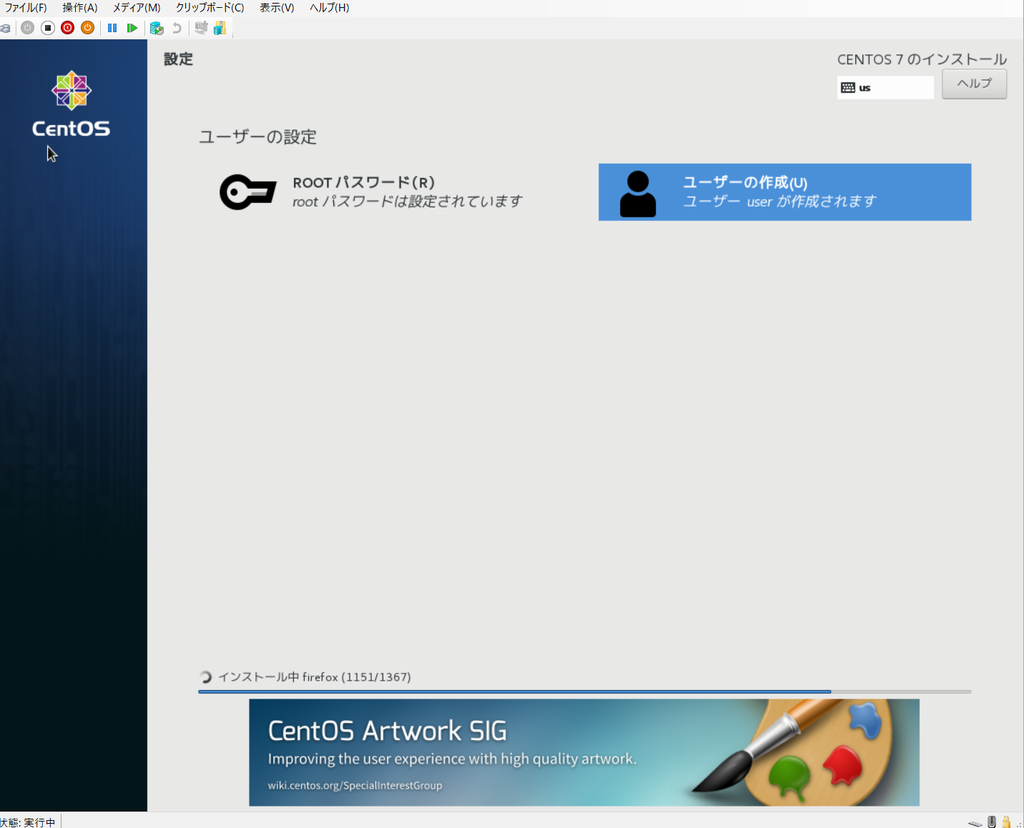This screenshot has width=1024, height=828.
Task: Click the lock status bar icon
Action: [x=1006, y=822]
